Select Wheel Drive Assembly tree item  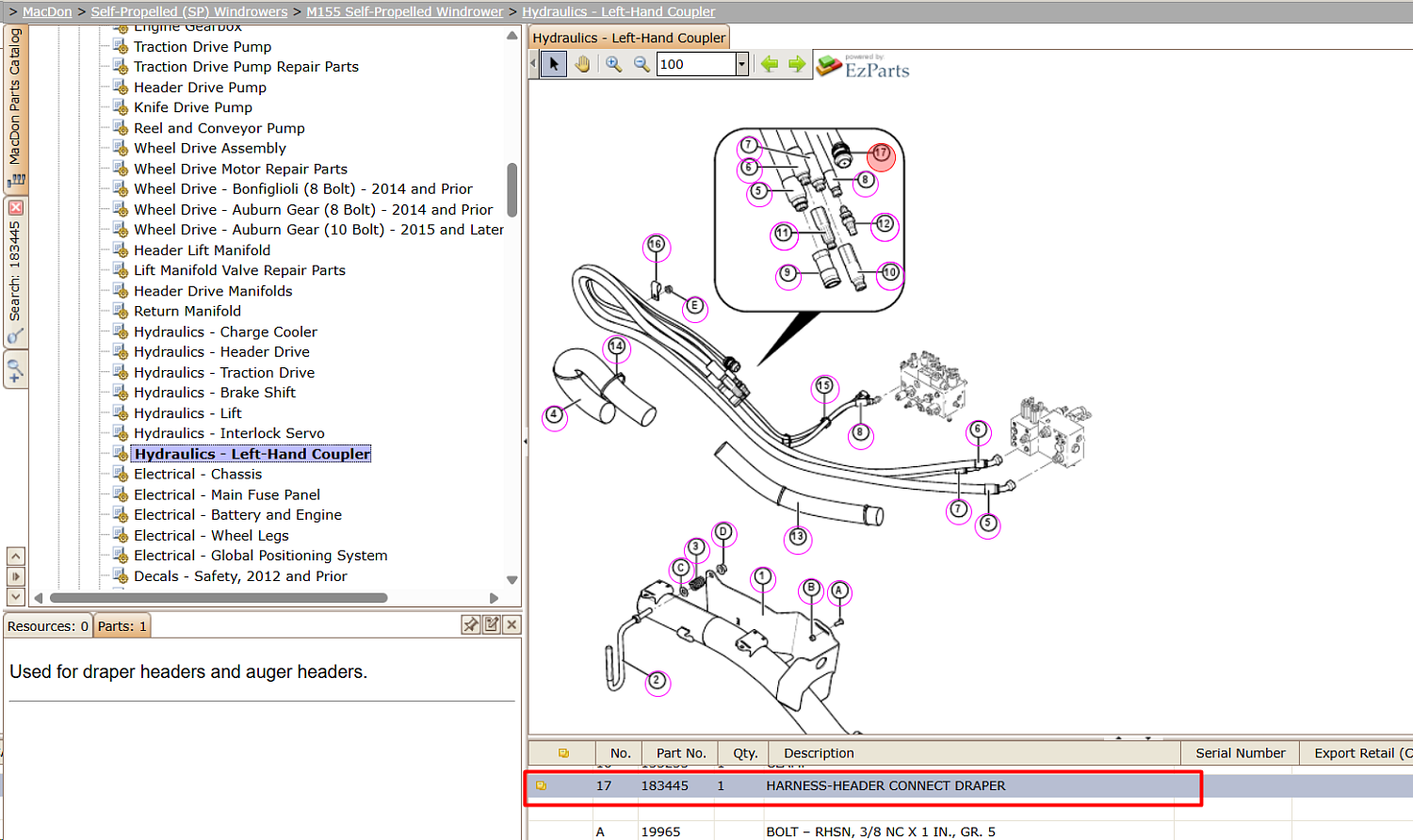[x=210, y=148]
